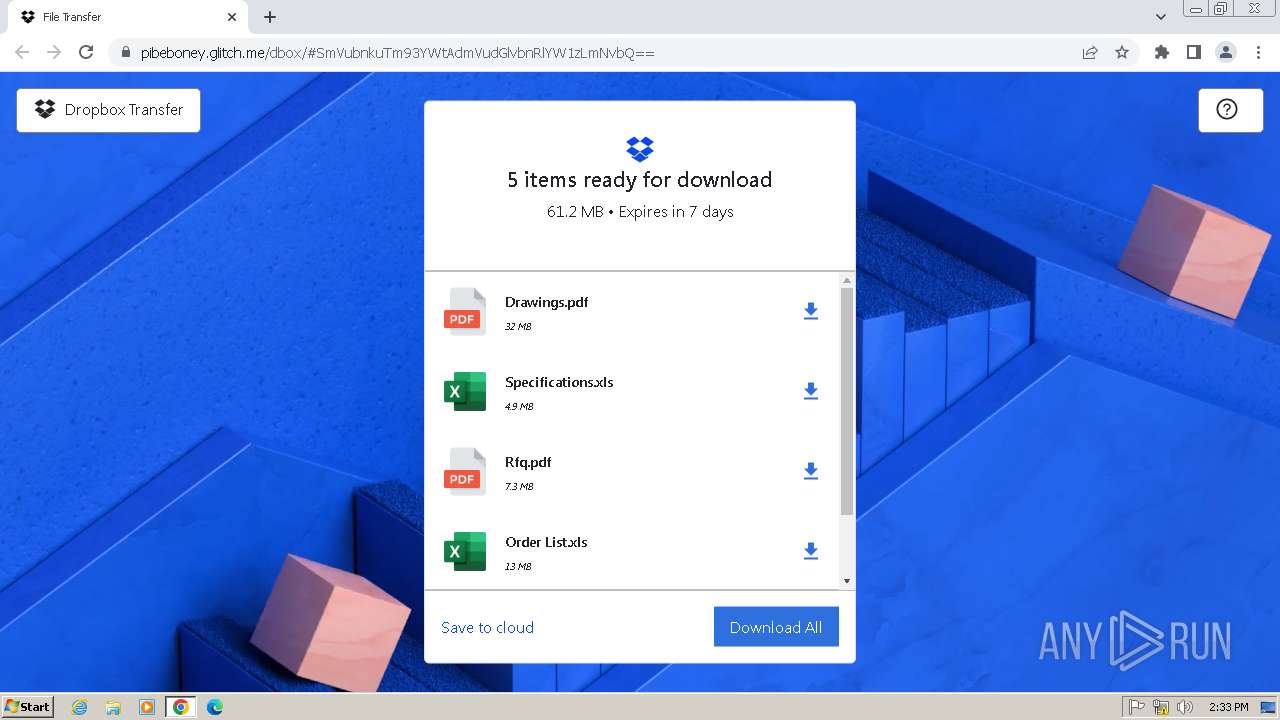Open the help question mark button
This screenshot has width=1280, height=720.
(1230, 110)
